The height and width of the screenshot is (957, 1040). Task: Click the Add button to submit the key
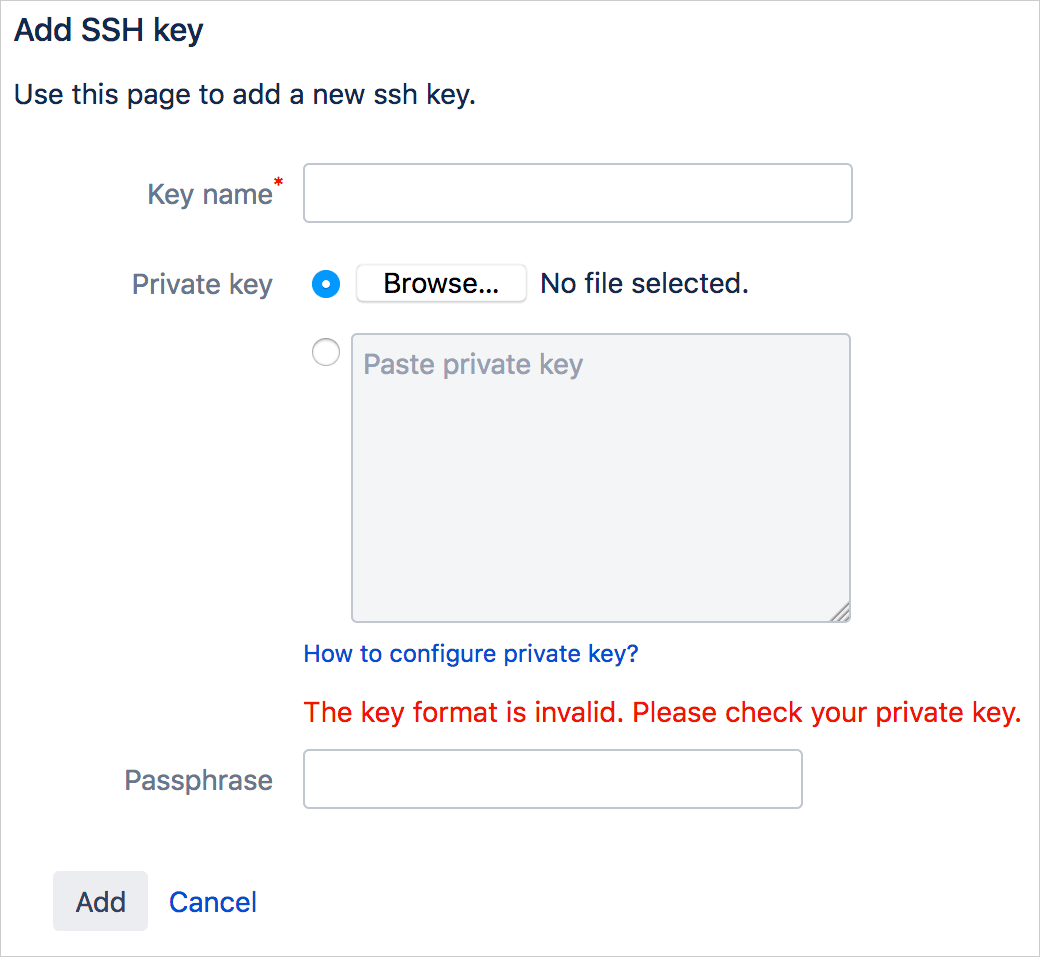pyautogui.click(x=100, y=901)
